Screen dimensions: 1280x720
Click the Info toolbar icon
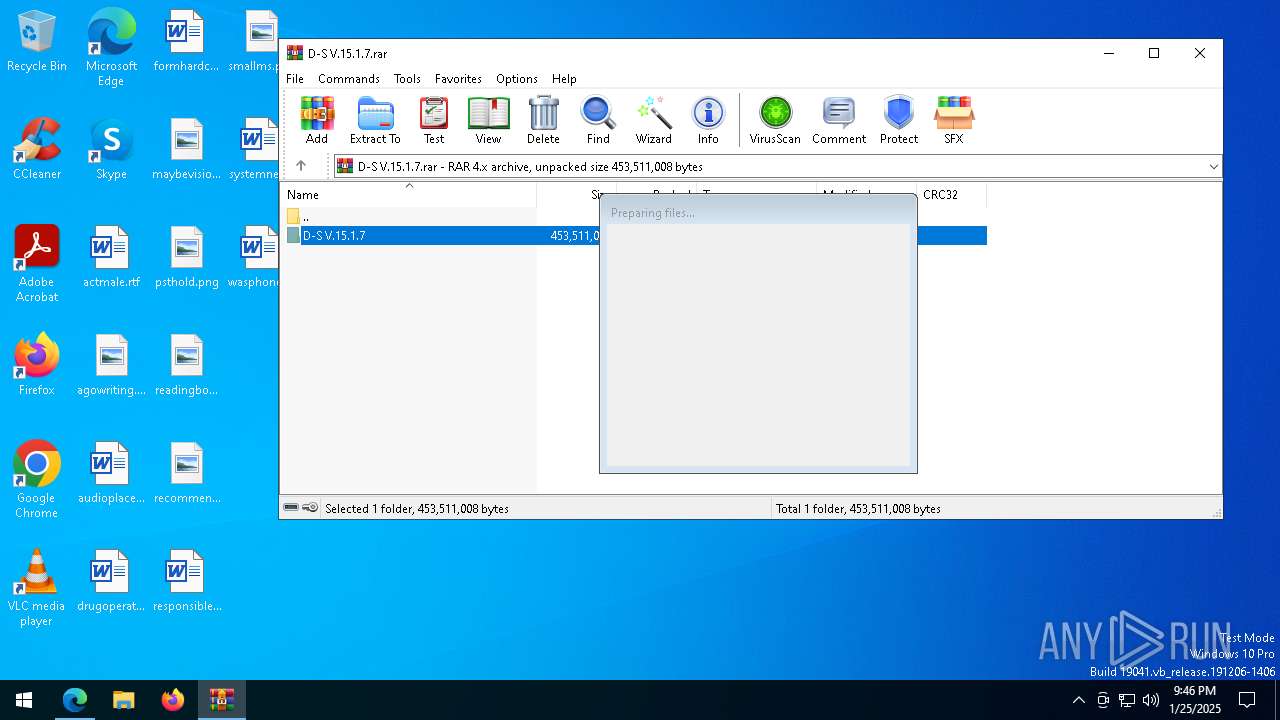click(708, 121)
